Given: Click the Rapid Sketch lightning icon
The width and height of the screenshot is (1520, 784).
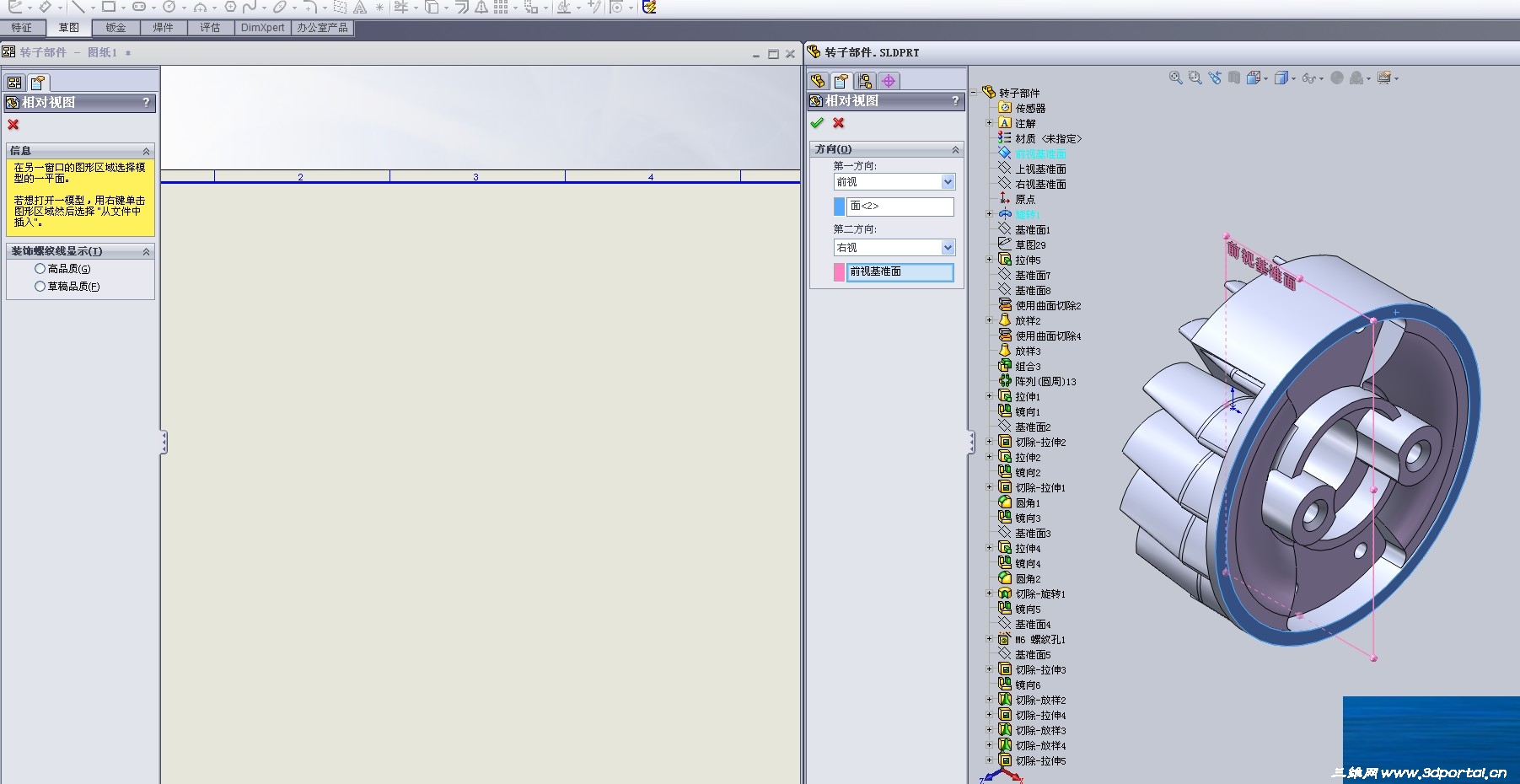Looking at the screenshot, I should point(649,7).
